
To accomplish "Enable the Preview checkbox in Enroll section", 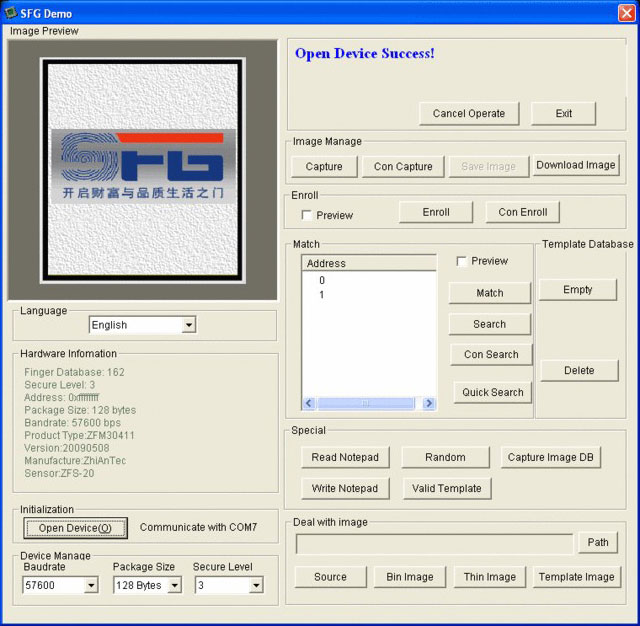I will pyautogui.click(x=307, y=215).
